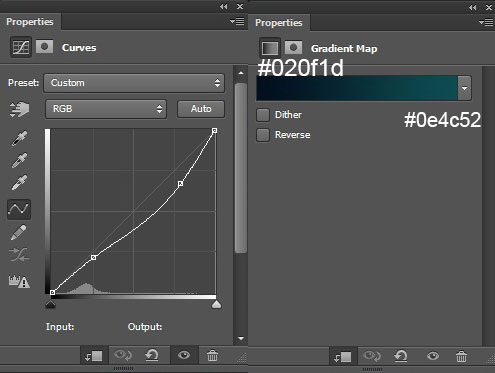Click the white point input slider
This screenshot has width=495, height=373.
click(x=216, y=304)
